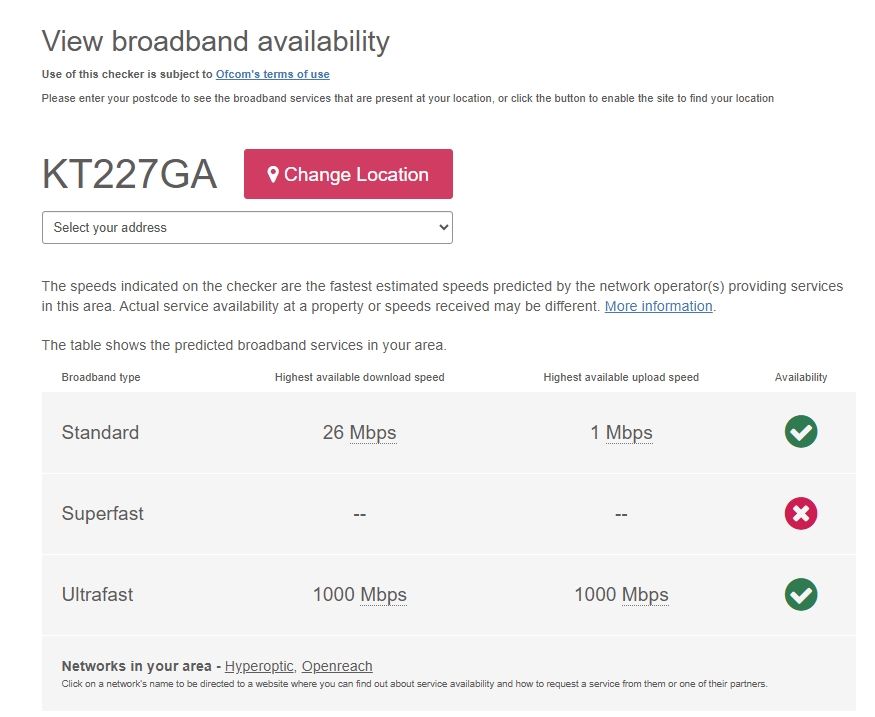875x717 pixels.
Task: Click Mbps abbreviation in Ultrafast download speed
Action: pos(383,595)
